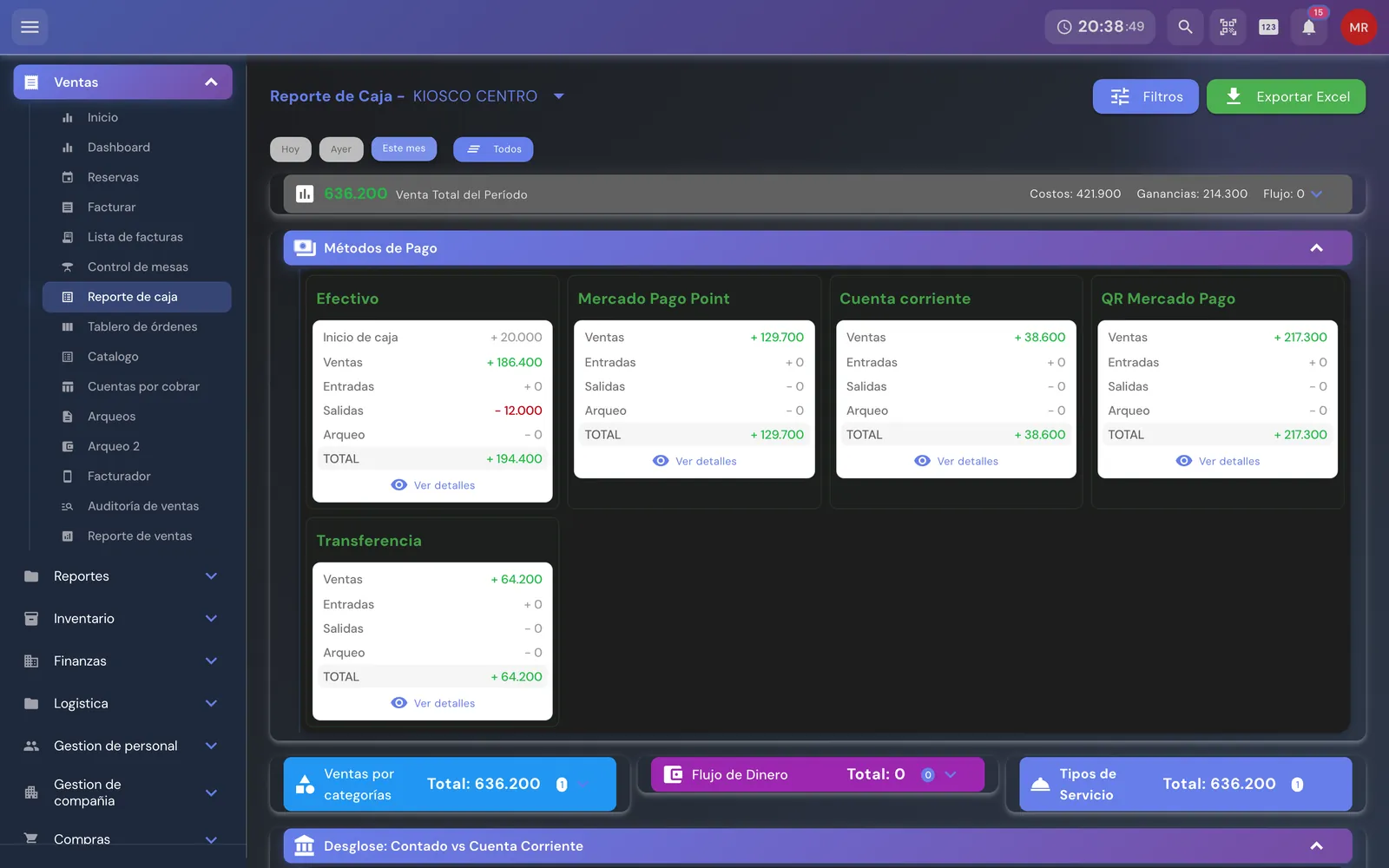Click the info badge in Tipos de Servicio

1297,785
